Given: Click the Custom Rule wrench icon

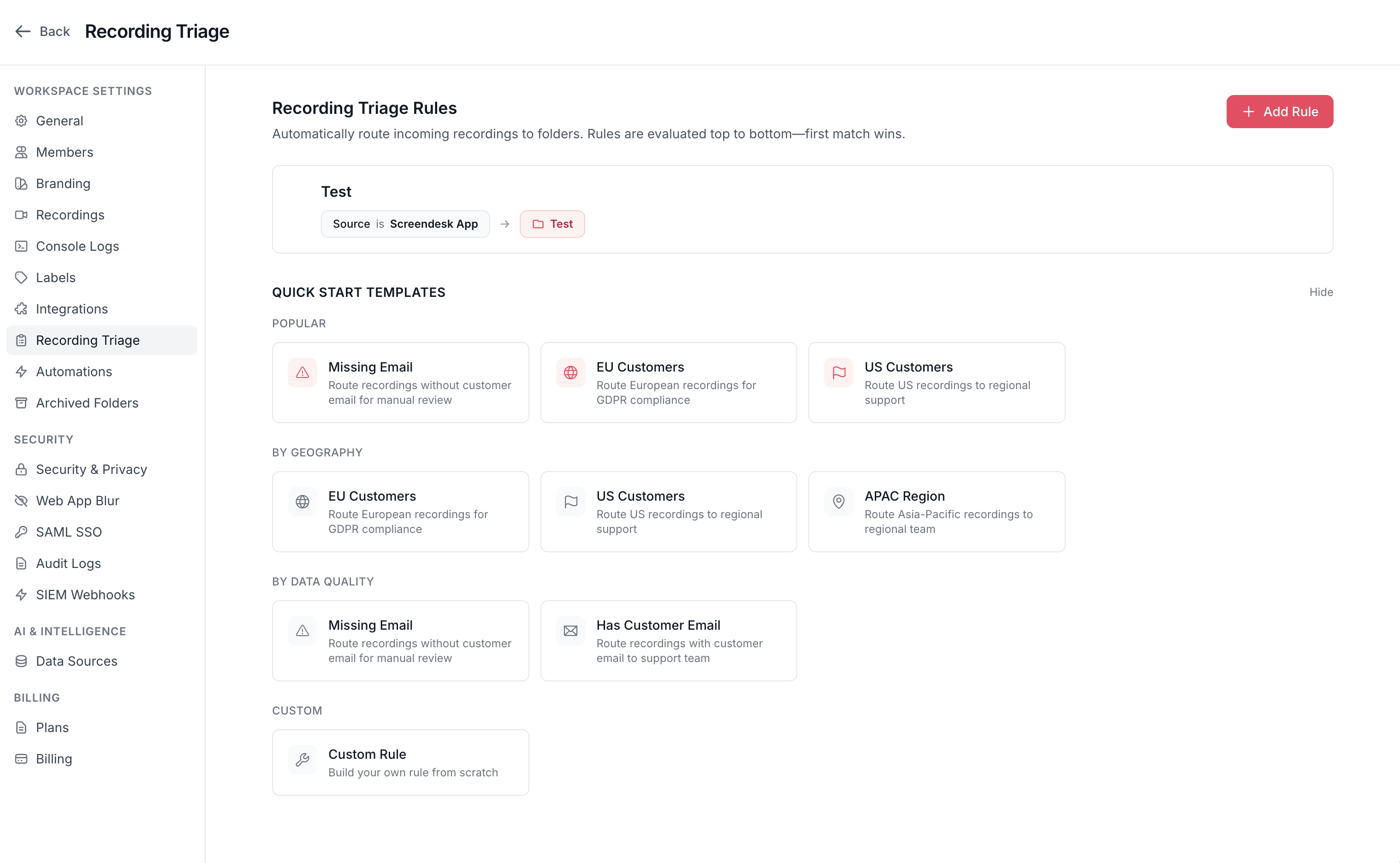Looking at the screenshot, I should click(x=302, y=760).
